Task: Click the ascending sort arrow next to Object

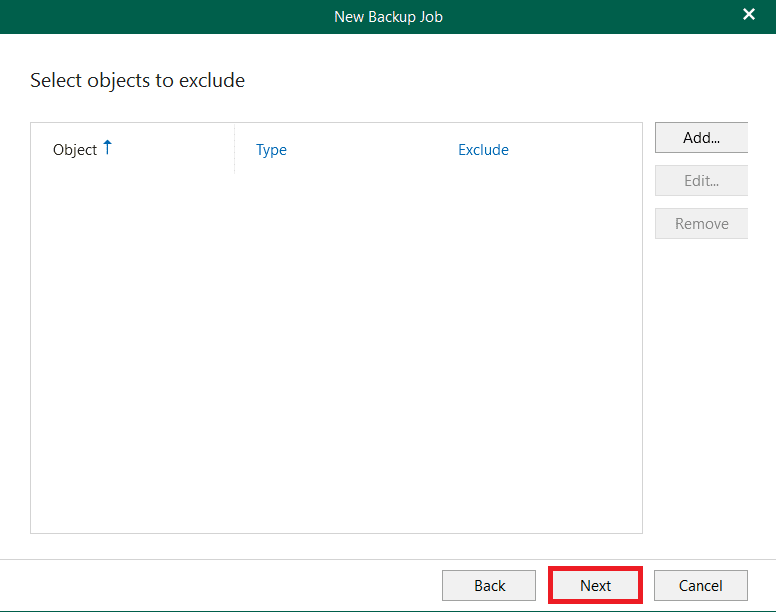Action: tap(107, 147)
